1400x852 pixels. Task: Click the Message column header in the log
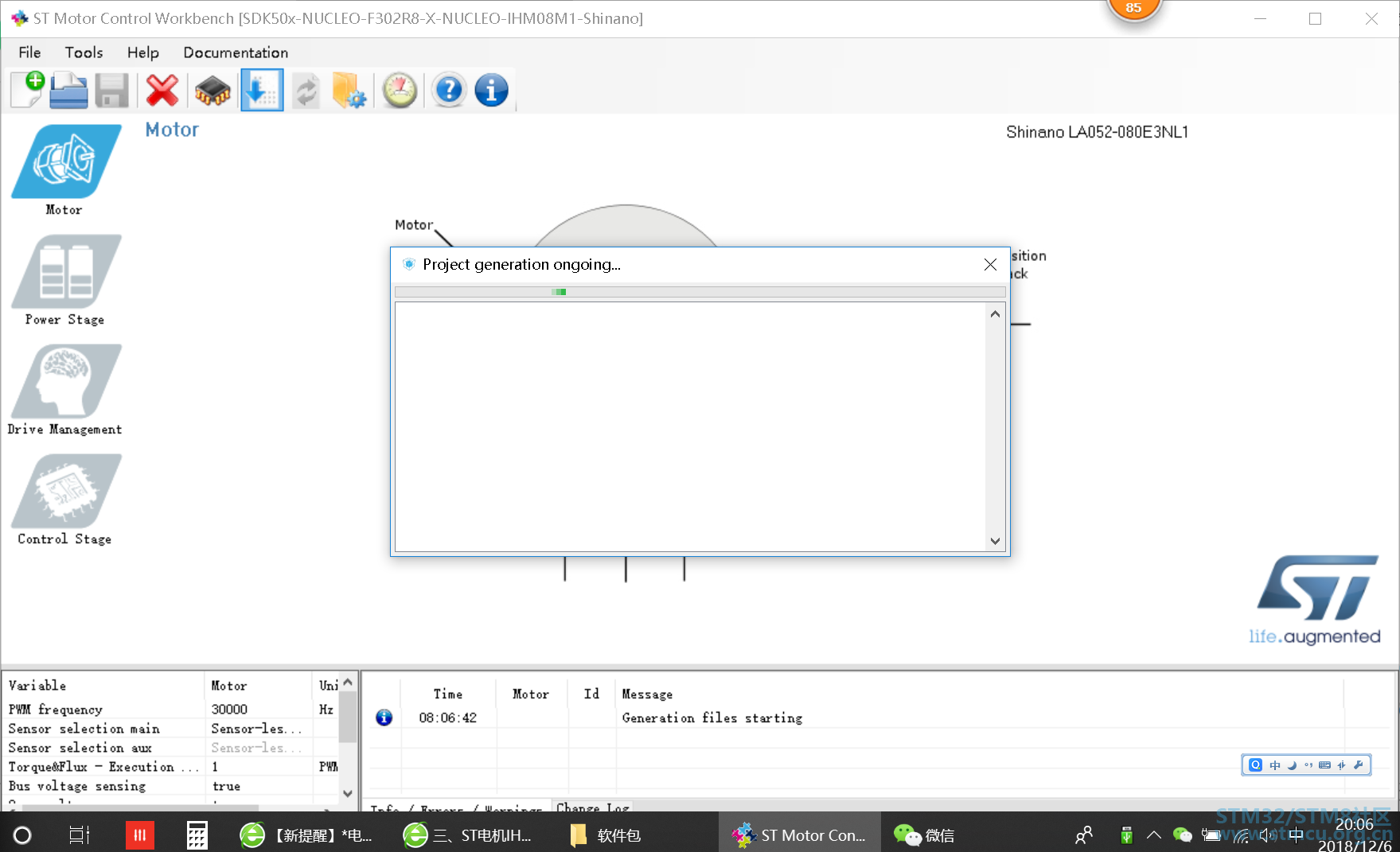click(x=979, y=694)
